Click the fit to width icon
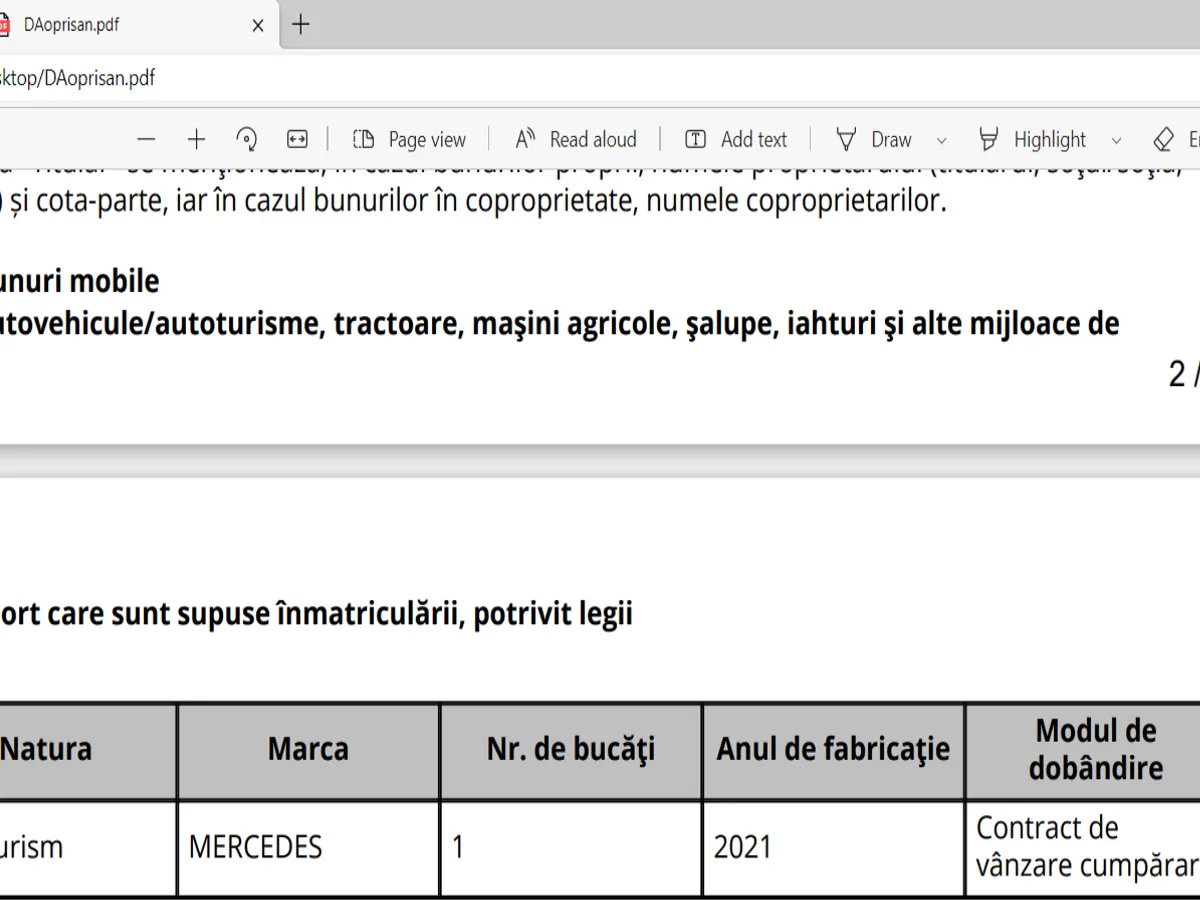The image size is (1200, 900). 297,140
